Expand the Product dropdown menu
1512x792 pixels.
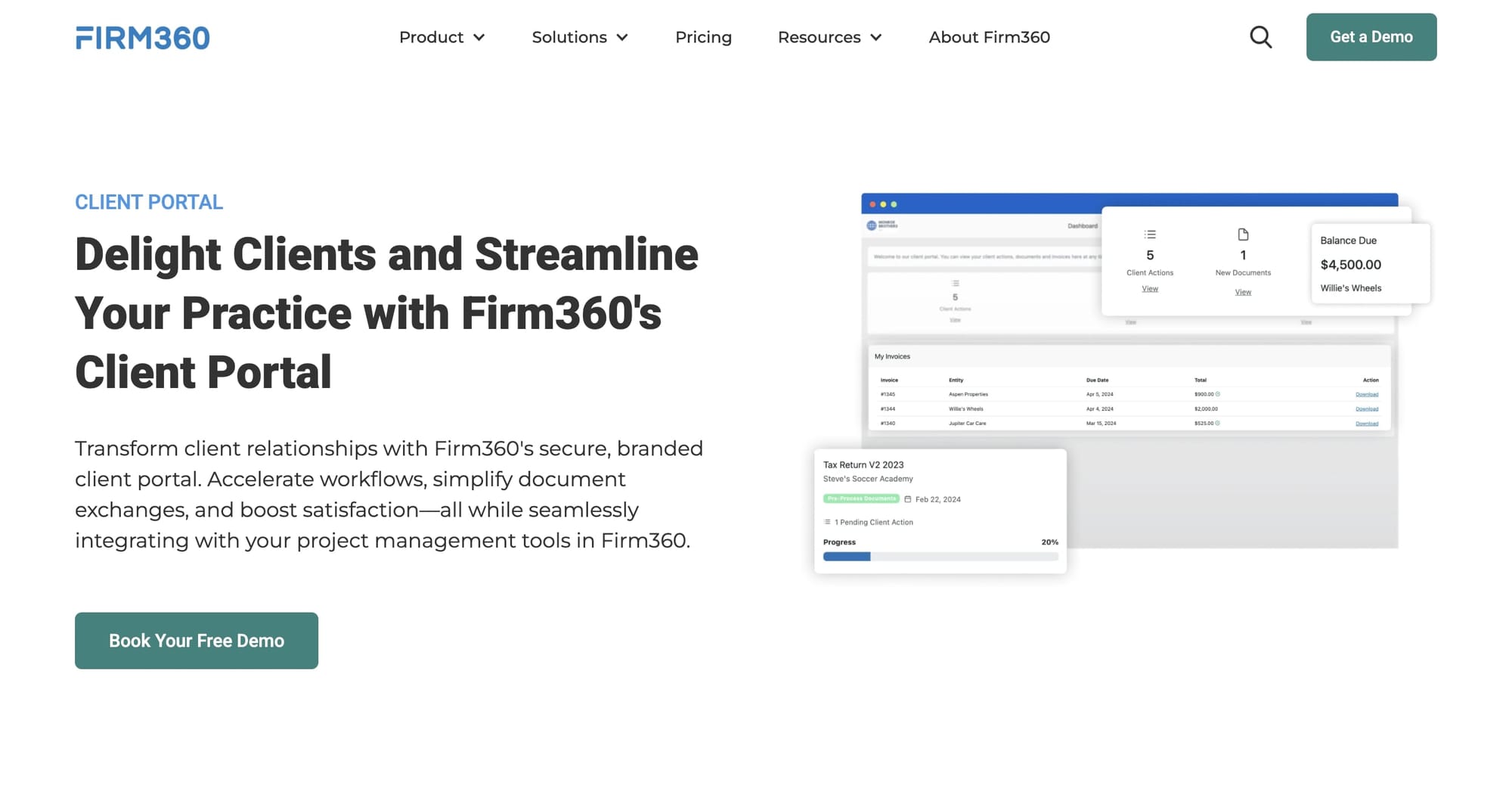tap(442, 37)
